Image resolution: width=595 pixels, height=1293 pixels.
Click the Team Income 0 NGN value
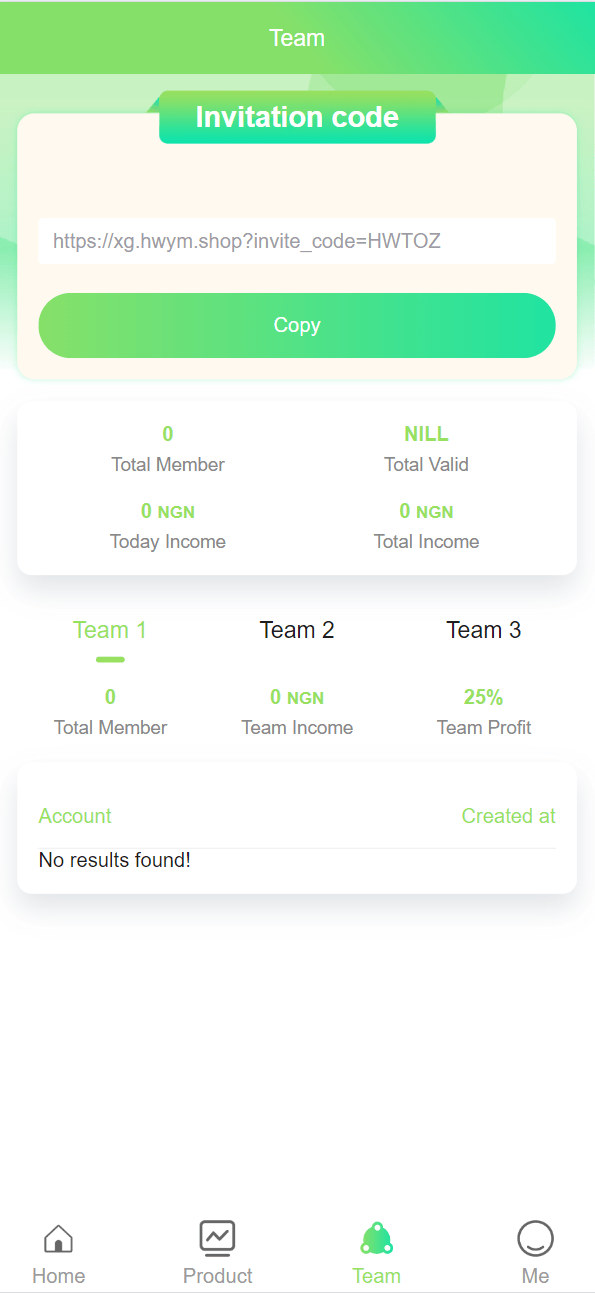click(x=297, y=697)
